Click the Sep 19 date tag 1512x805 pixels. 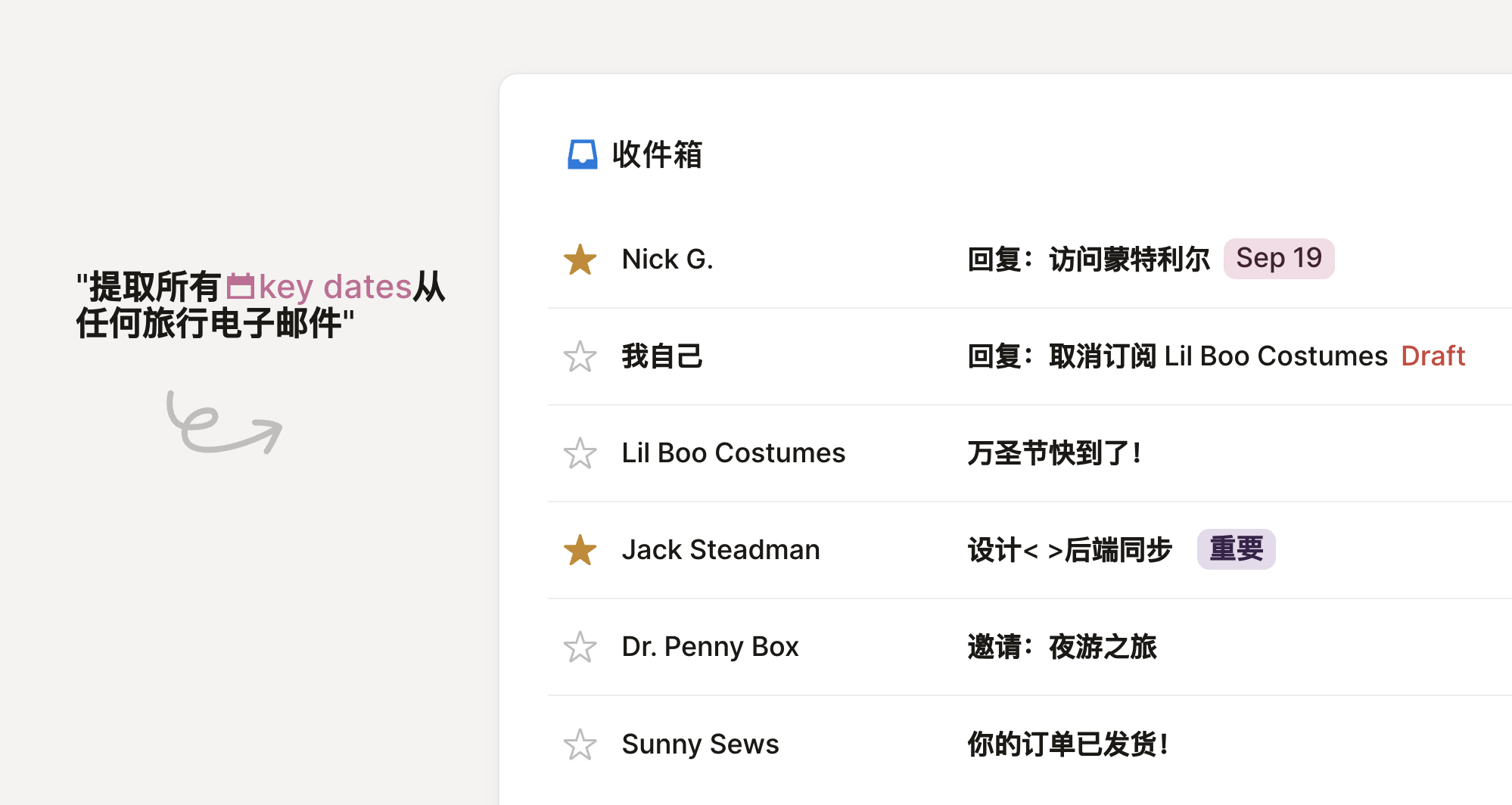1278,259
